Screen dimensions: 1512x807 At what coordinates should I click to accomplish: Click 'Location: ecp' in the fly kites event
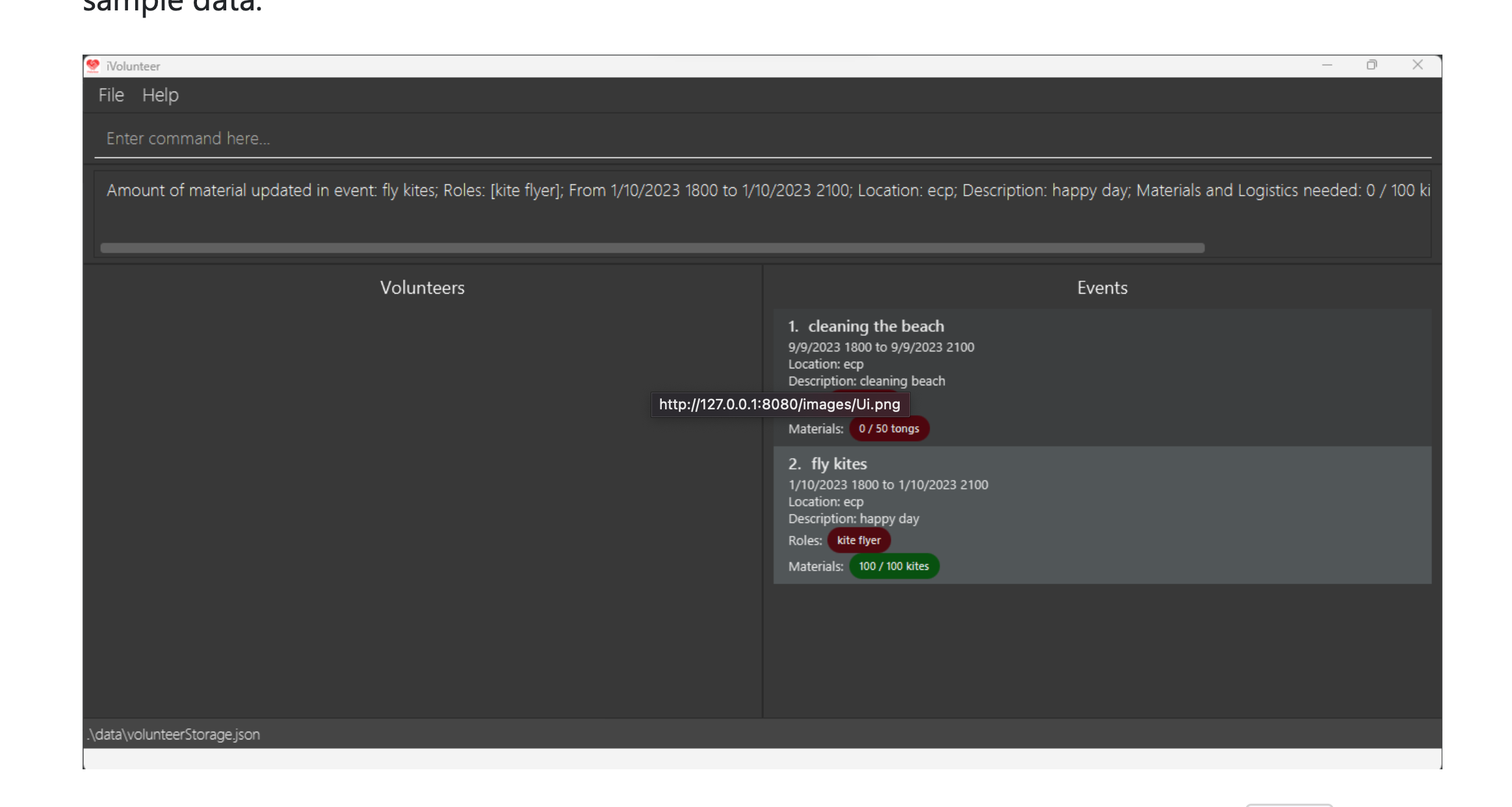coord(826,502)
